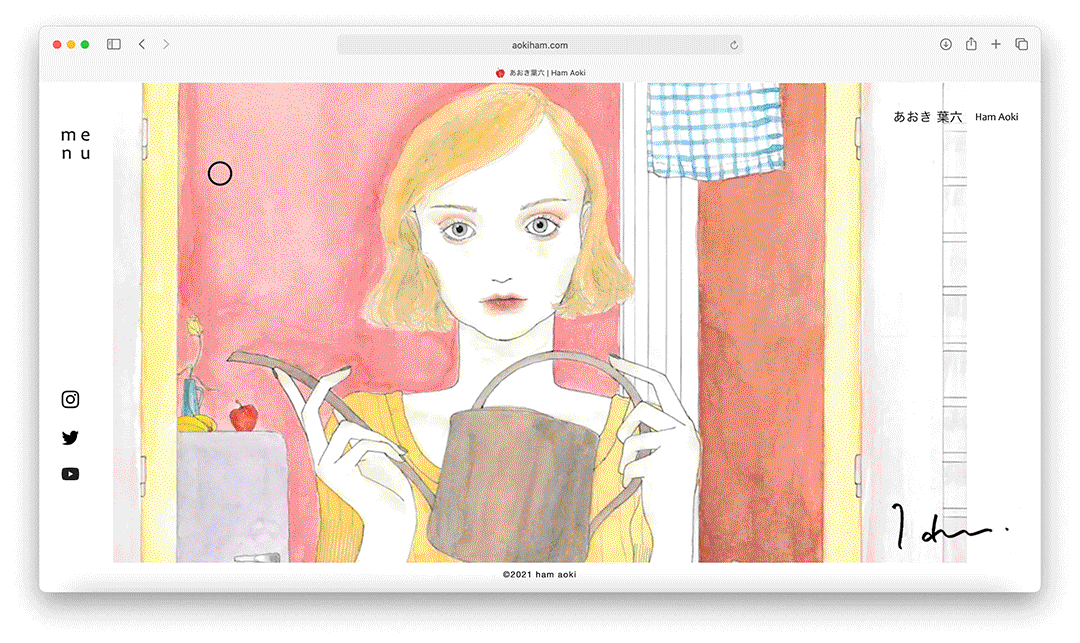1080x643 pixels.
Task: Click the 'Ham Aoki' name link
Action: coord(996,117)
